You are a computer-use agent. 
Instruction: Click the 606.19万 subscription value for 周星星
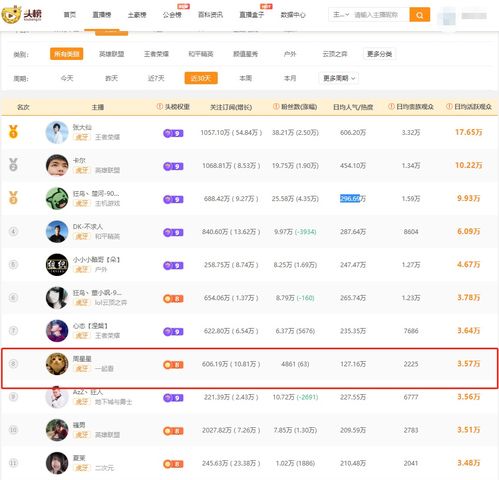(x=215, y=364)
